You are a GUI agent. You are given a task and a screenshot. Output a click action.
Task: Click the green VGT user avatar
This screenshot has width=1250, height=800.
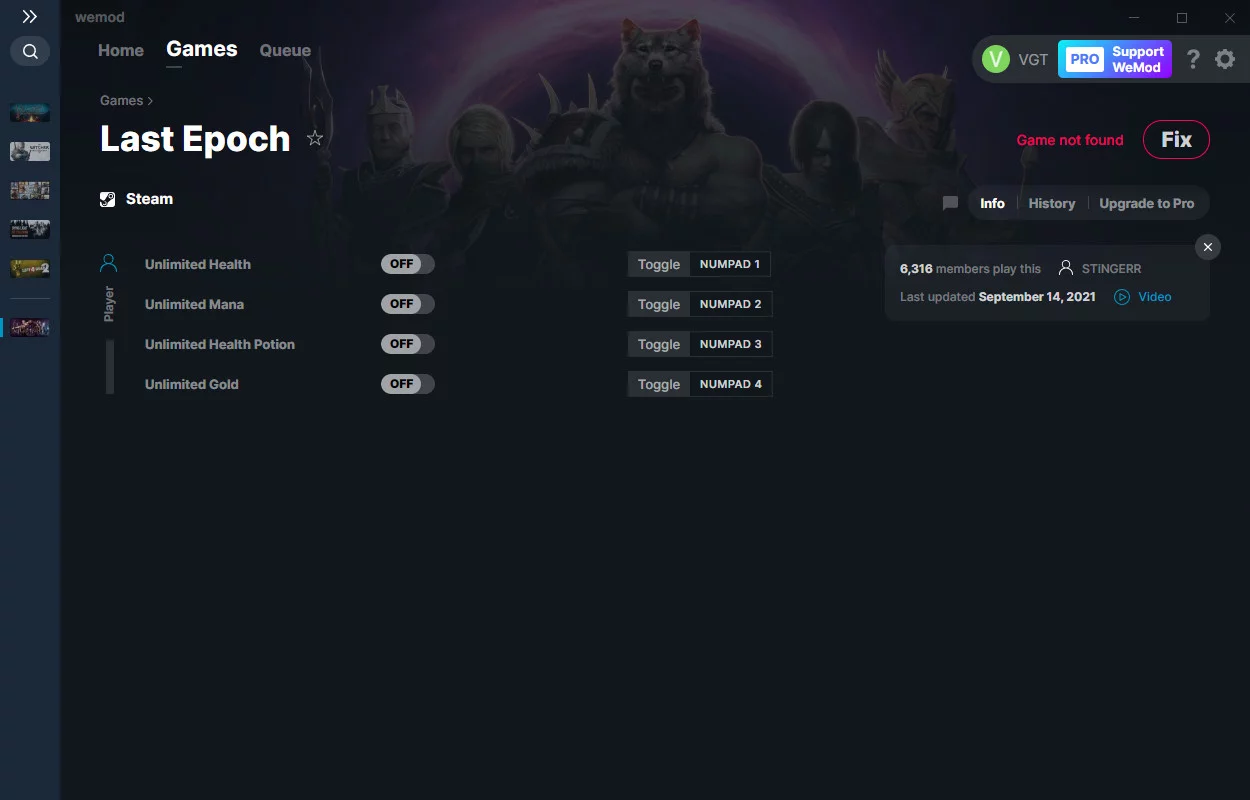(996, 59)
